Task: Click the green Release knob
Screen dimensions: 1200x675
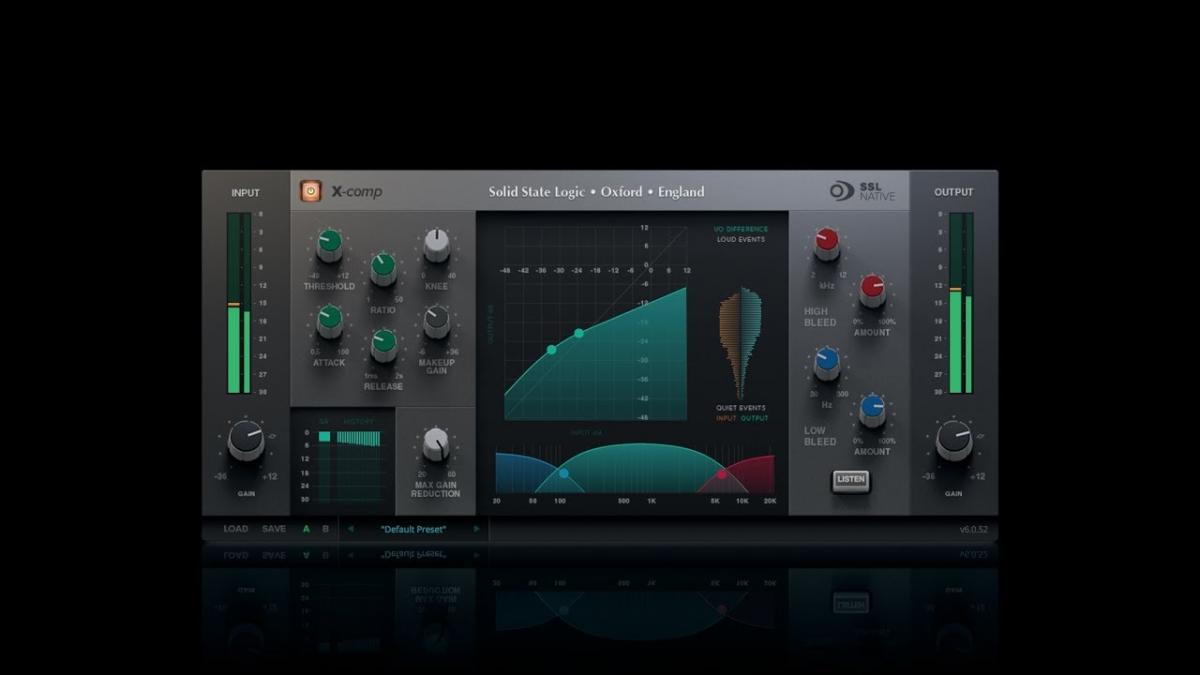Action: coord(384,345)
